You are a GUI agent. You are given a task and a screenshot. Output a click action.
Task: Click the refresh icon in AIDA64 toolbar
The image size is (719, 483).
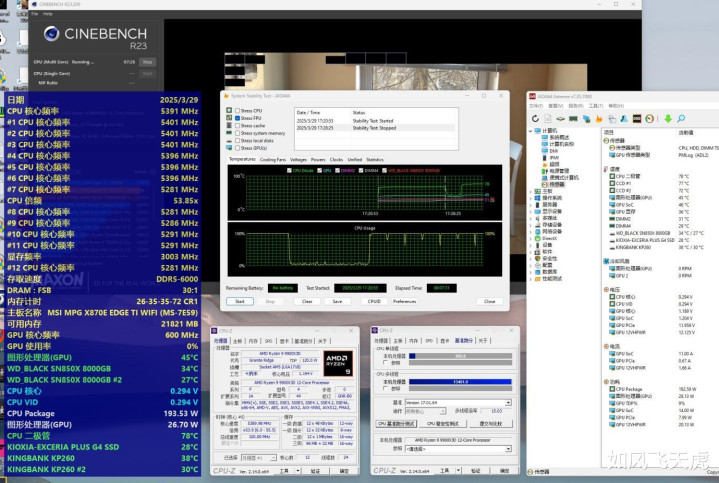coord(535,118)
